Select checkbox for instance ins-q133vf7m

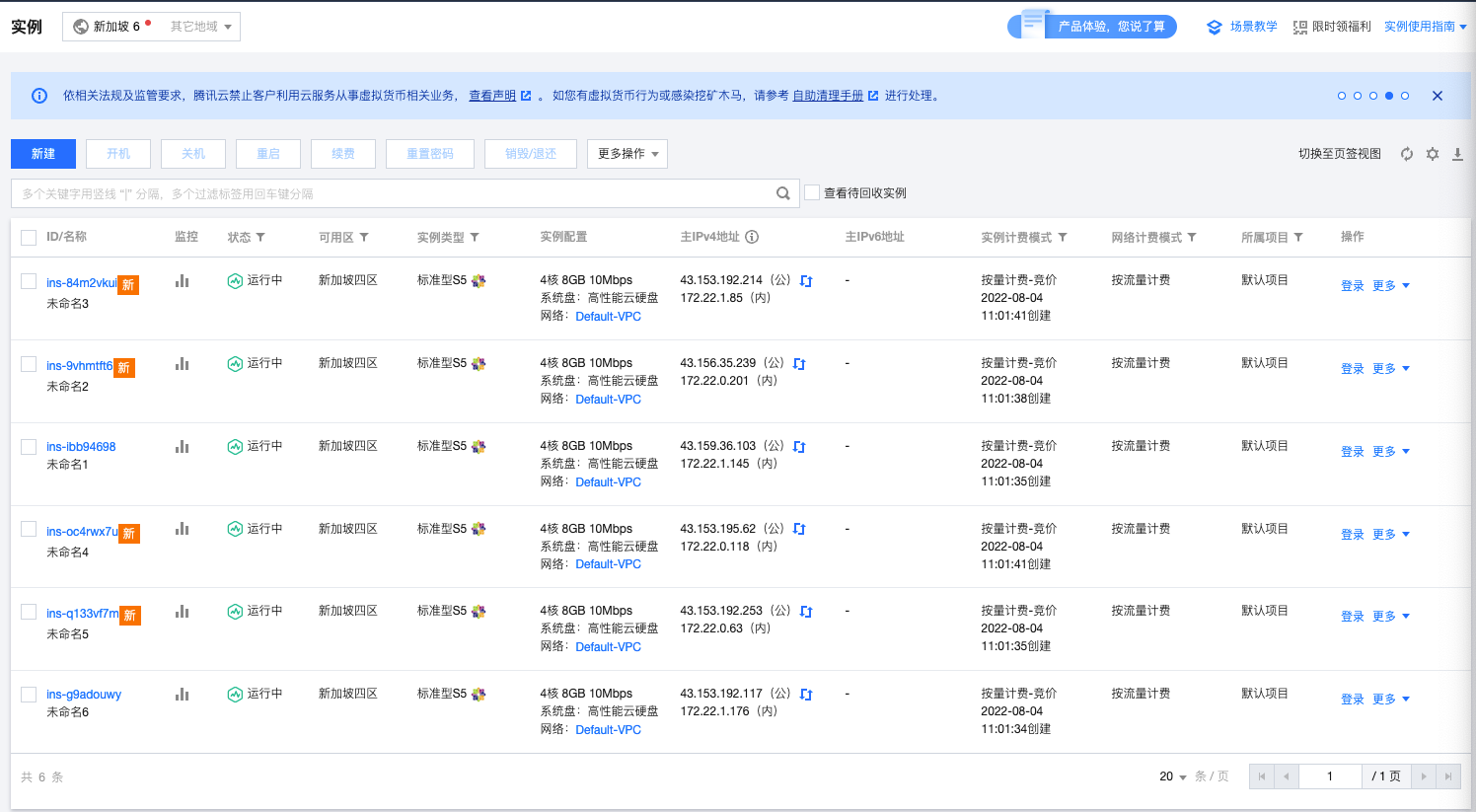29,612
